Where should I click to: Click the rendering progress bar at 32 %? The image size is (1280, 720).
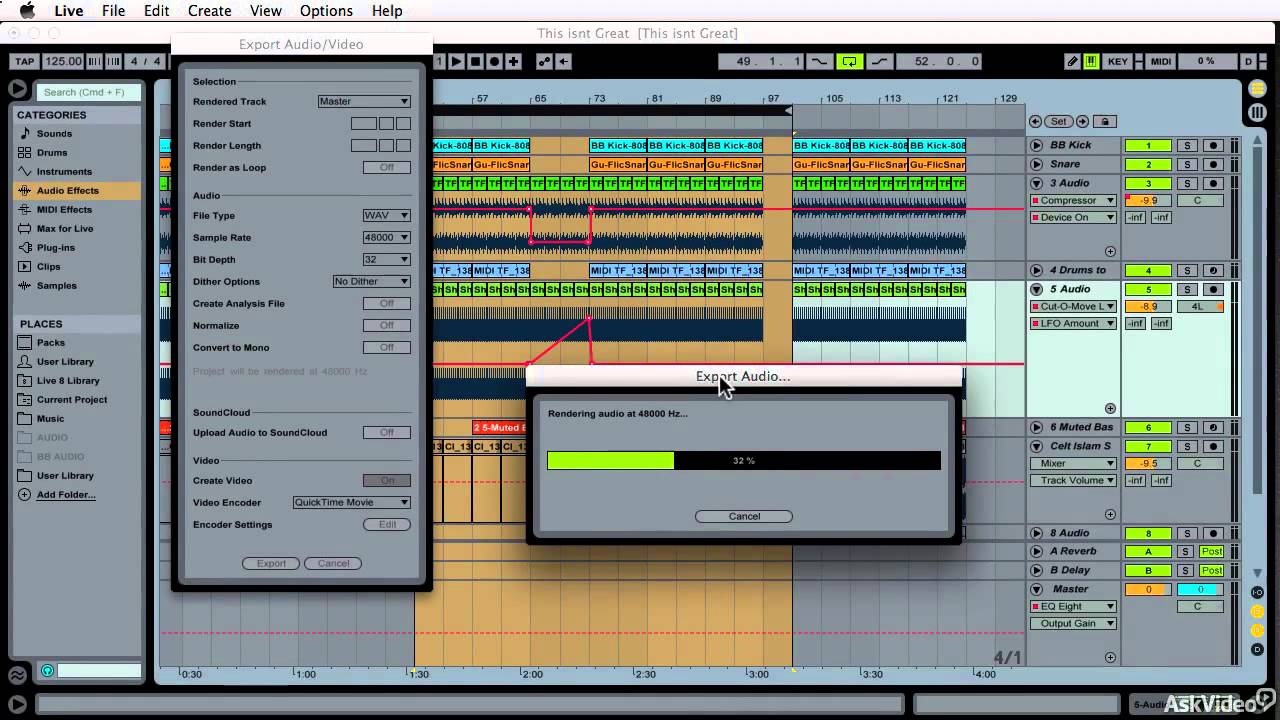point(744,460)
